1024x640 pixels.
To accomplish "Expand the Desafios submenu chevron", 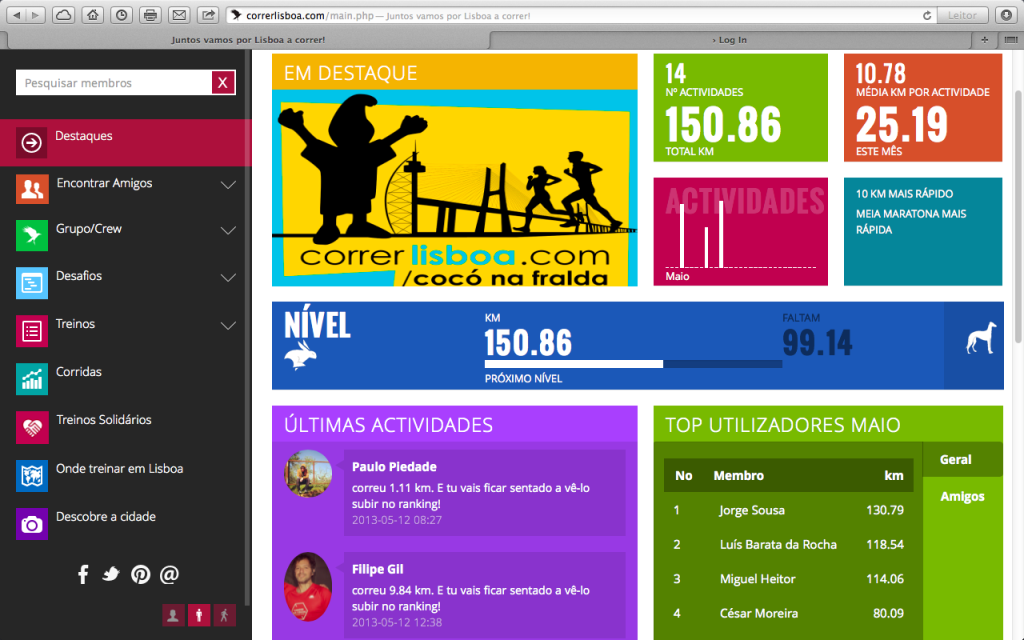I will (x=228, y=278).
